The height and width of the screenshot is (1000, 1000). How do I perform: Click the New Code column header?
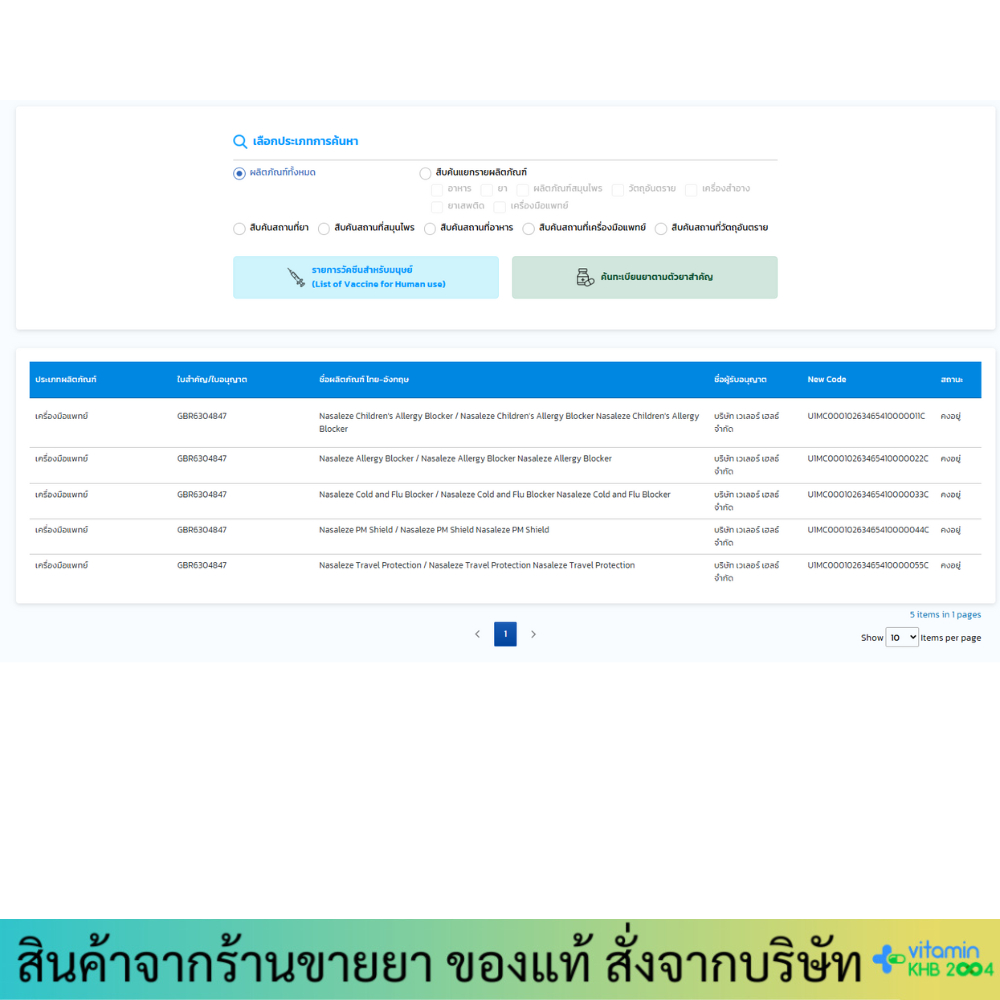tap(827, 380)
